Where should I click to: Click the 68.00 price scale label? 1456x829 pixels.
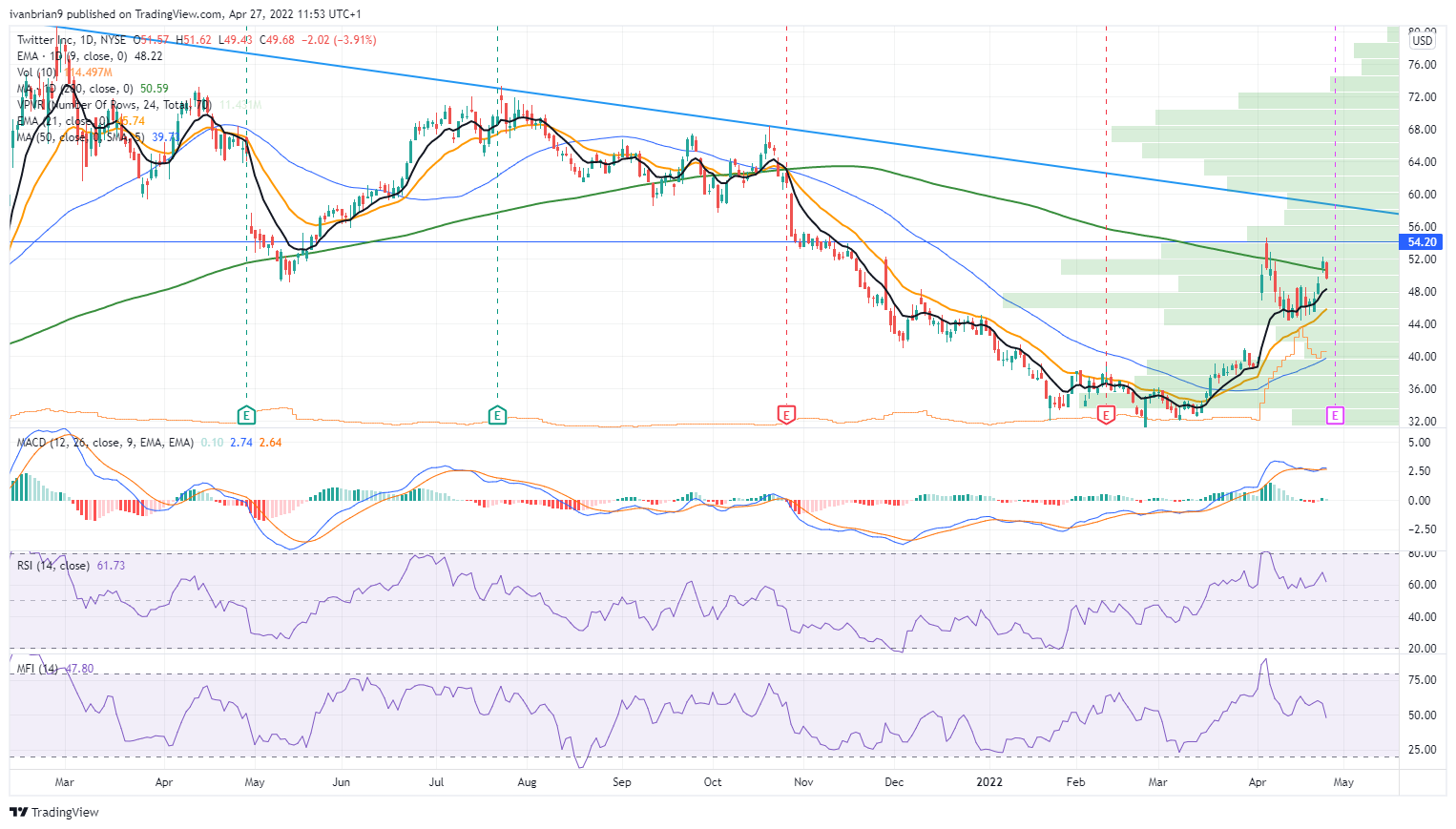[x=1422, y=130]
